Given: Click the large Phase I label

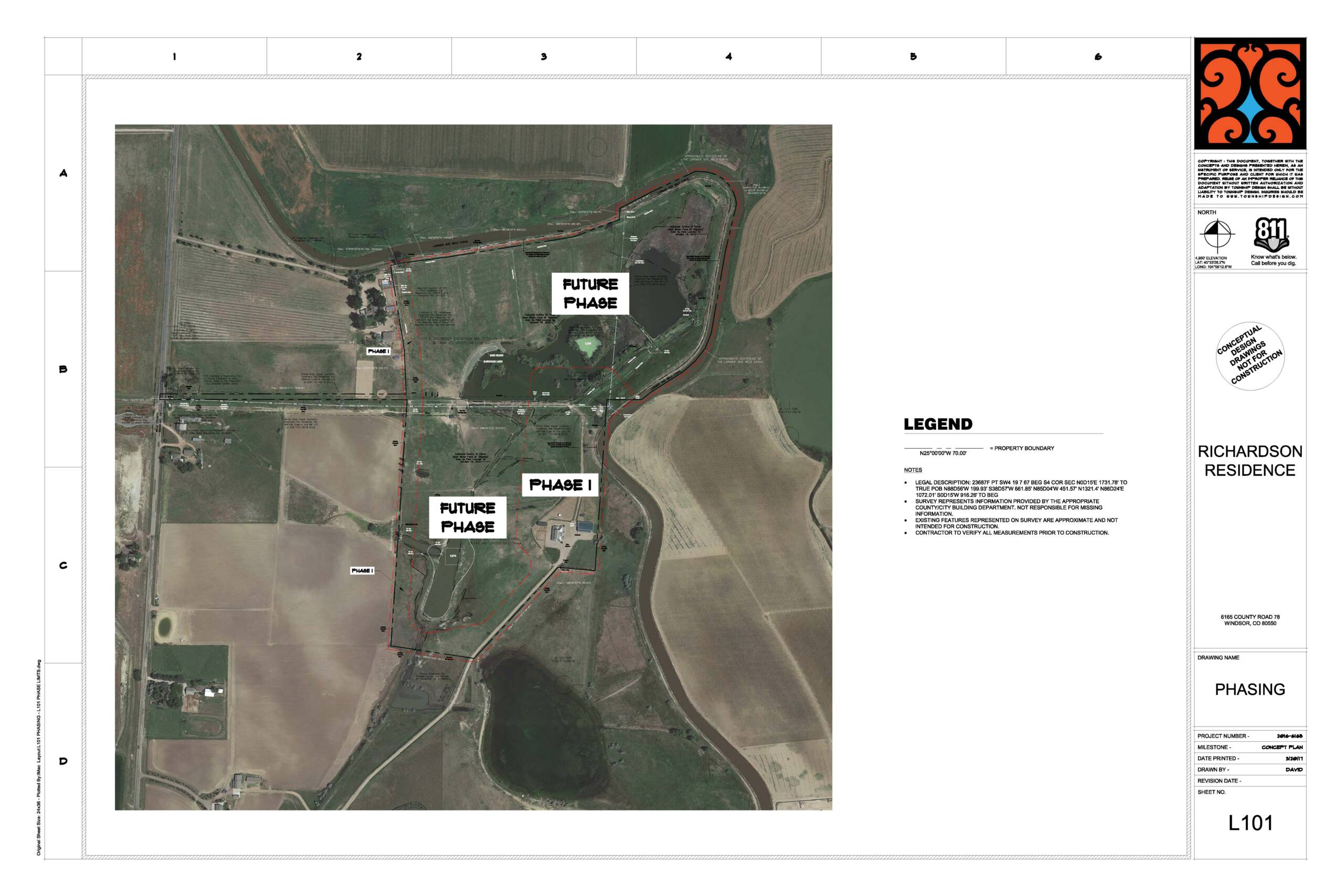Looking at the screenshot, I should 560,485.
